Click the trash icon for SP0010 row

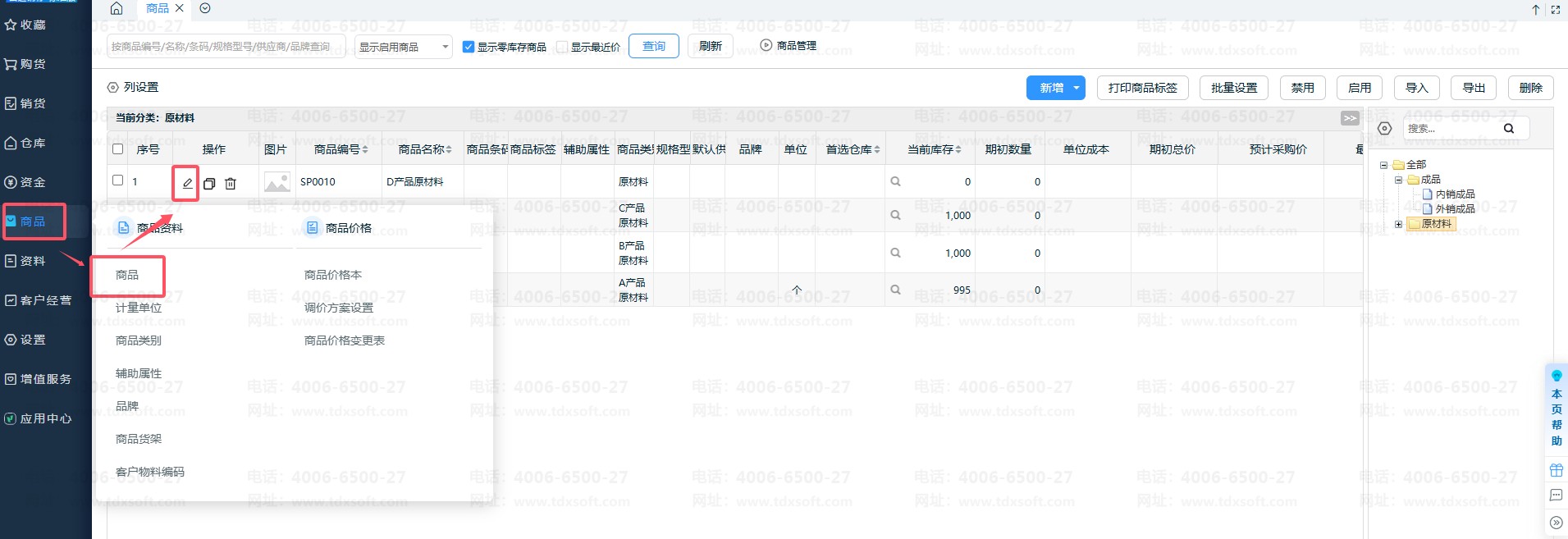point(231,184)
